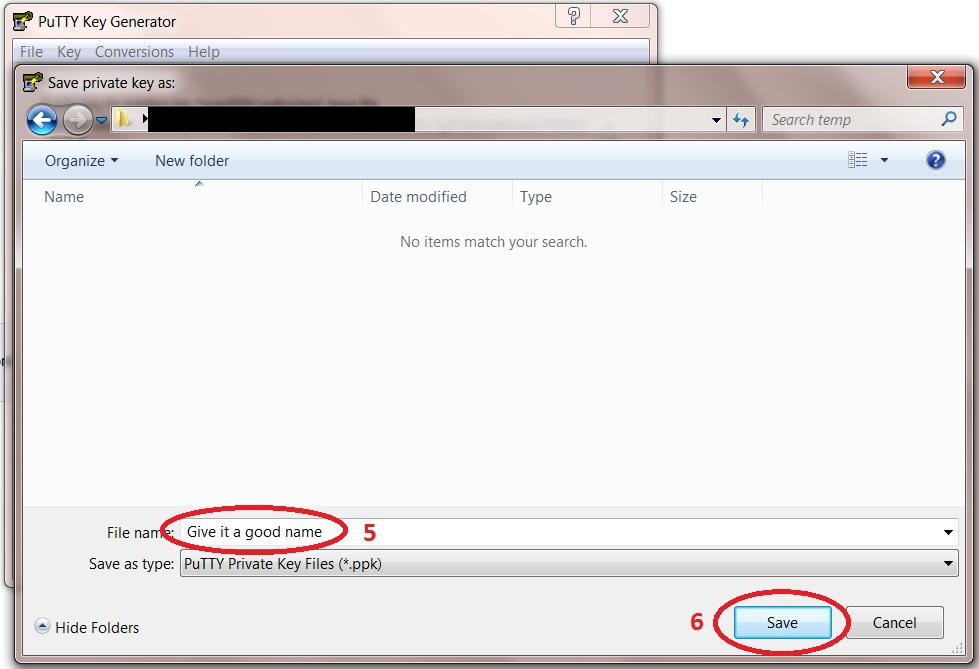Click the magnifier icon in the search box
Screen dimensions: 979x669
pyautogui.click(x=949, y=119)
